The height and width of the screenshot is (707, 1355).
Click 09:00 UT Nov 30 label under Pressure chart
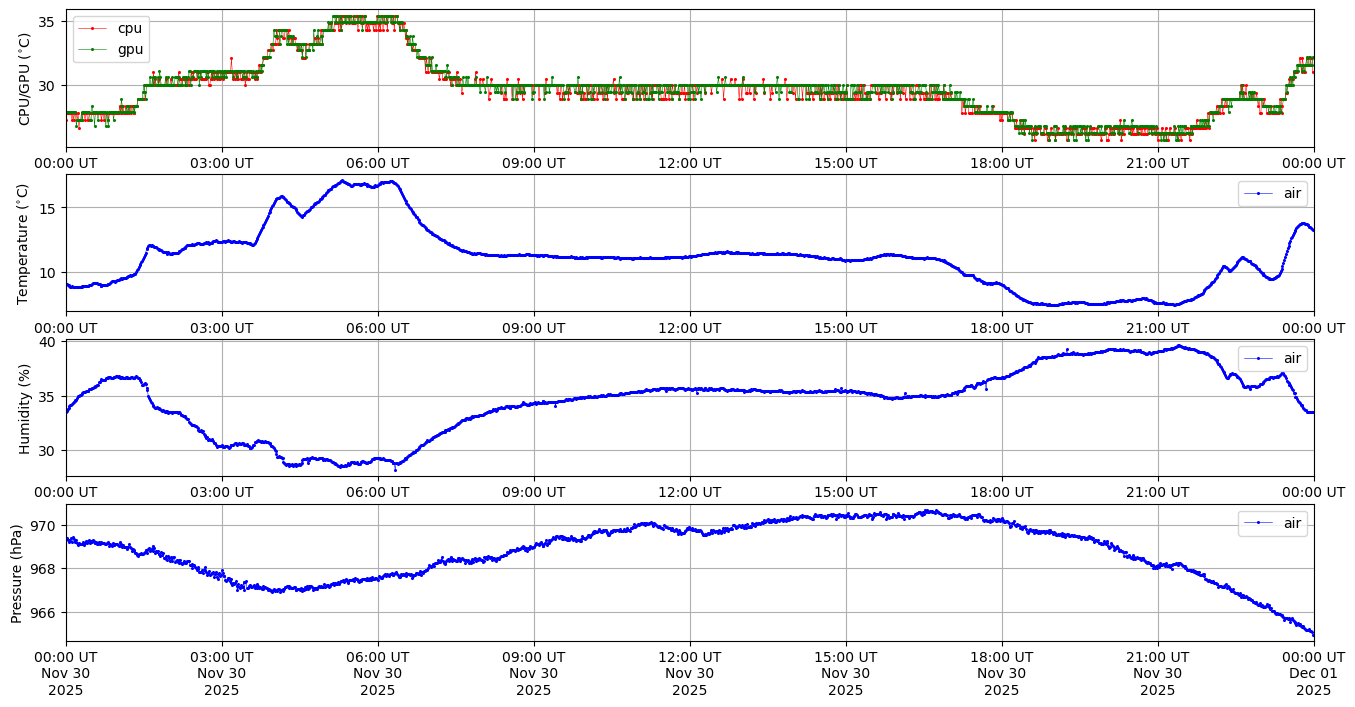pos(533,674)
